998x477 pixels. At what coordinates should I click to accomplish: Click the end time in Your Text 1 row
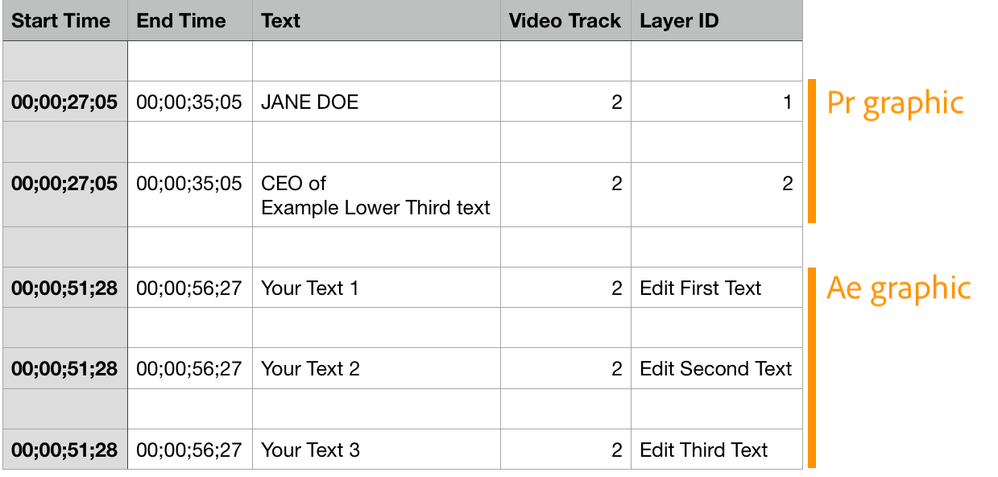(x=189, y=288)
